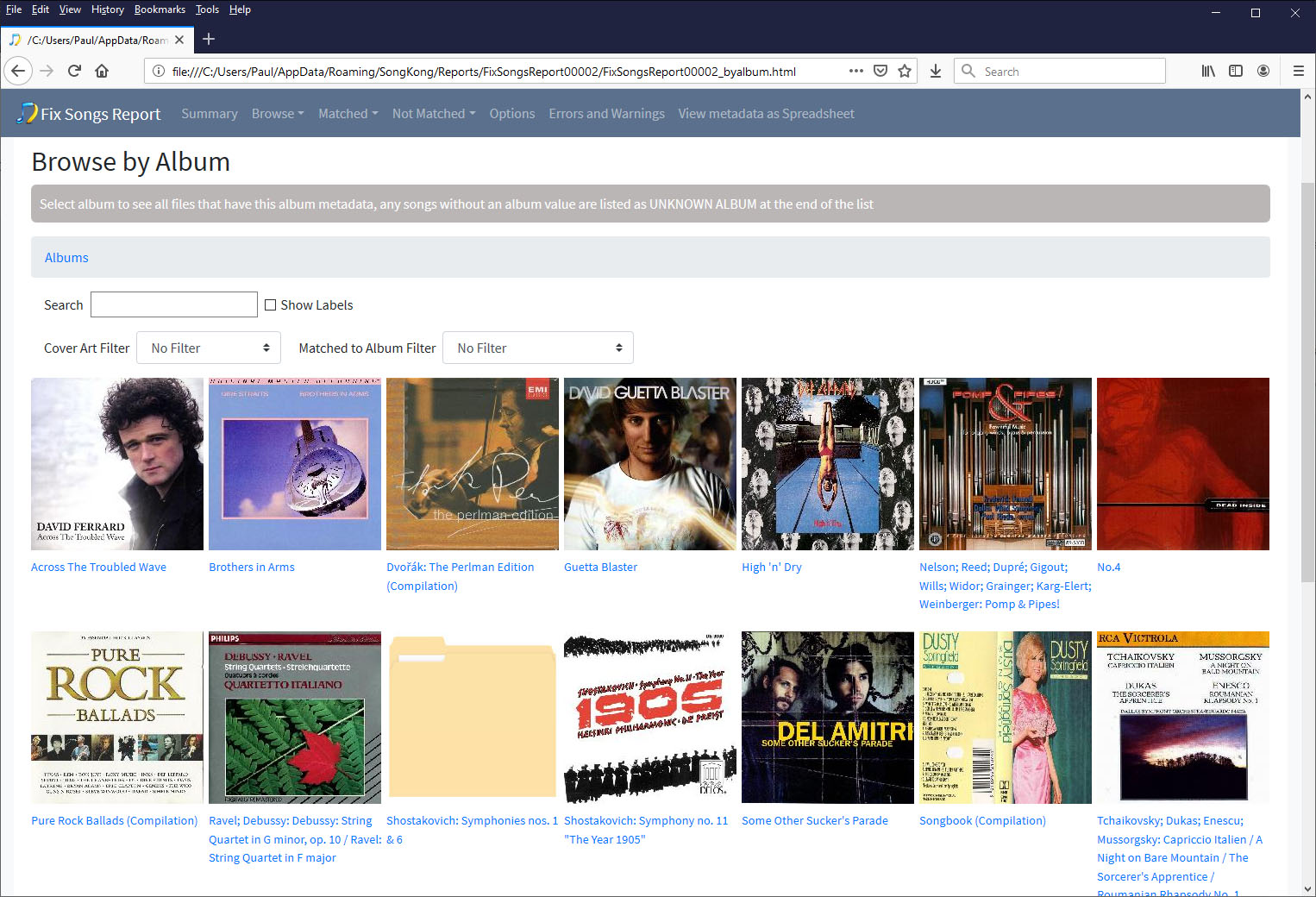This screenshot has width=1316, height=897.
Task: Click the Fix Songs Report title
Action: tap(101, 114)
